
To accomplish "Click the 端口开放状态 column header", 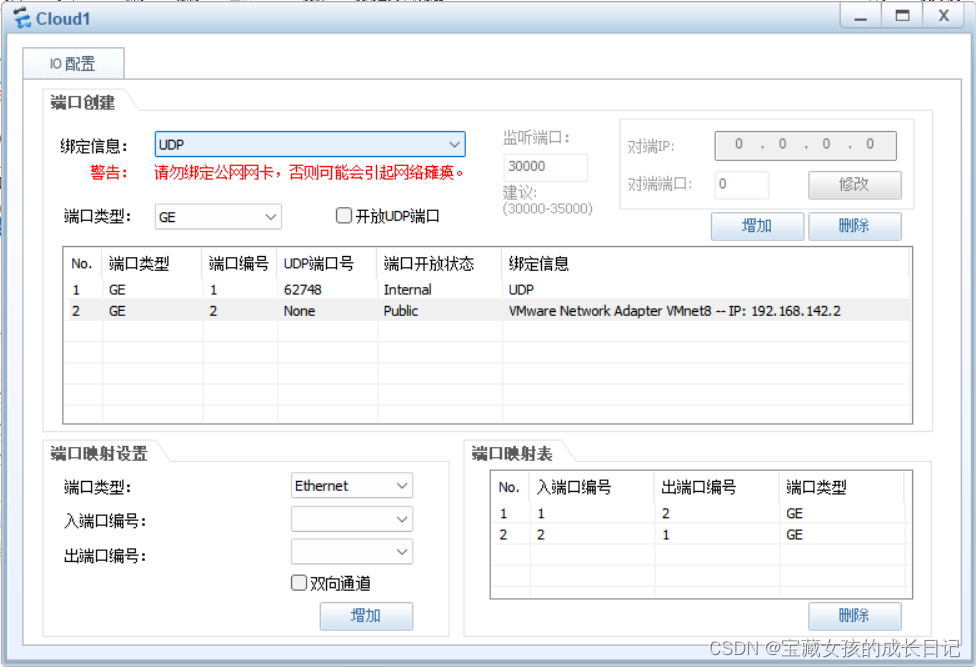I will point(439,264).
